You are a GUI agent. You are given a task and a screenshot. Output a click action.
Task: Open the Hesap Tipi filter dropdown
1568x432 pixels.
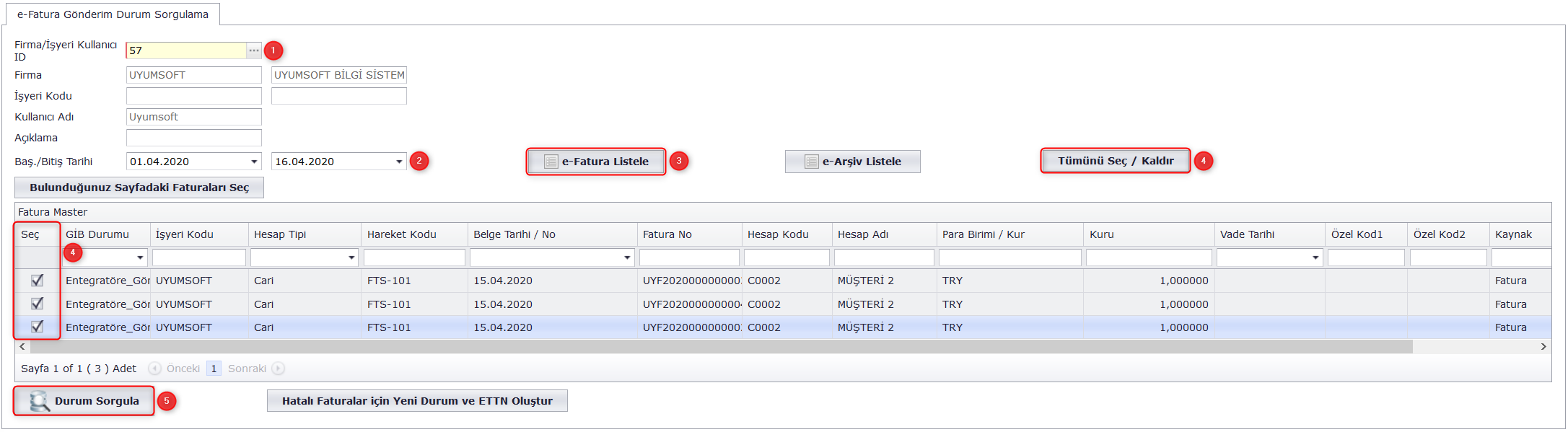tap(351, 257)
